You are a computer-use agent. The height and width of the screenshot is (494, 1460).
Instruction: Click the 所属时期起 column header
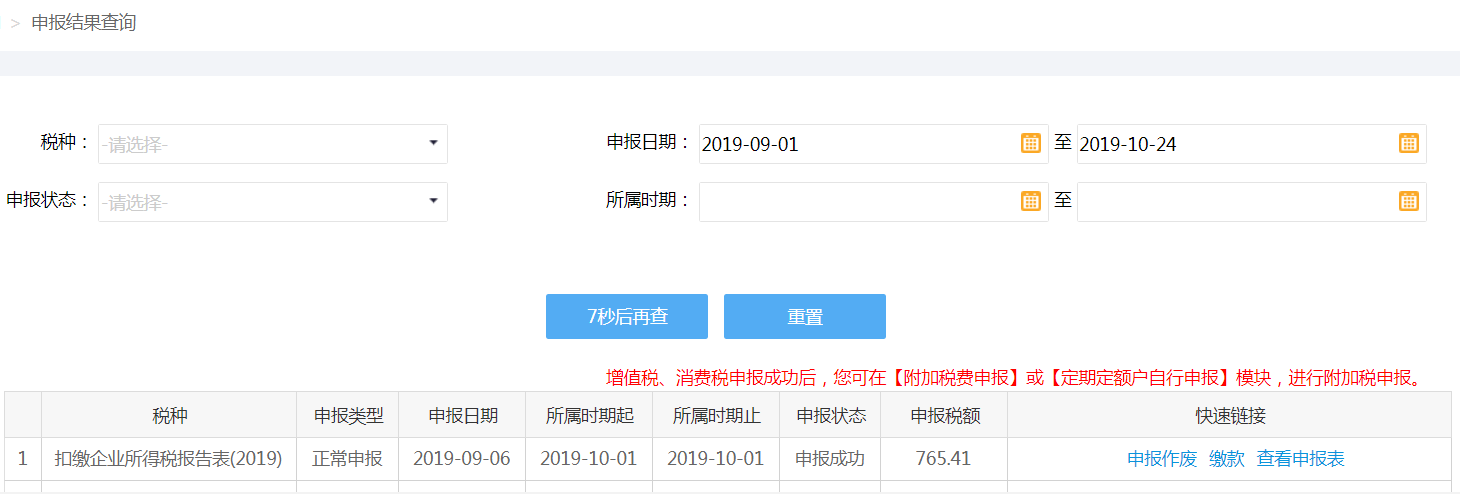point(589,415)
